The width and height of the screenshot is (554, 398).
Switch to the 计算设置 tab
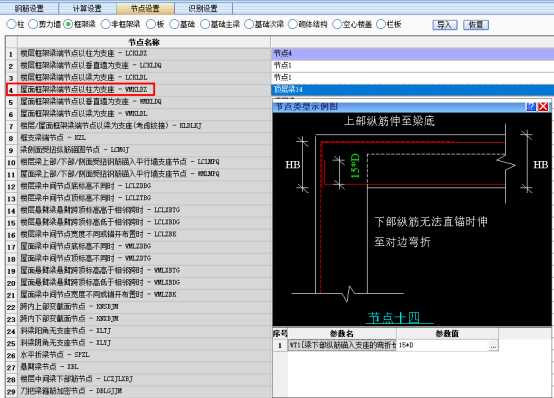(87, 8)
